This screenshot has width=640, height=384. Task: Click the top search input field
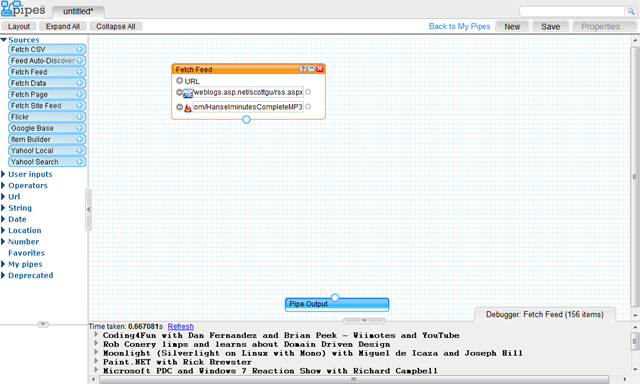(x=573, y=11)
